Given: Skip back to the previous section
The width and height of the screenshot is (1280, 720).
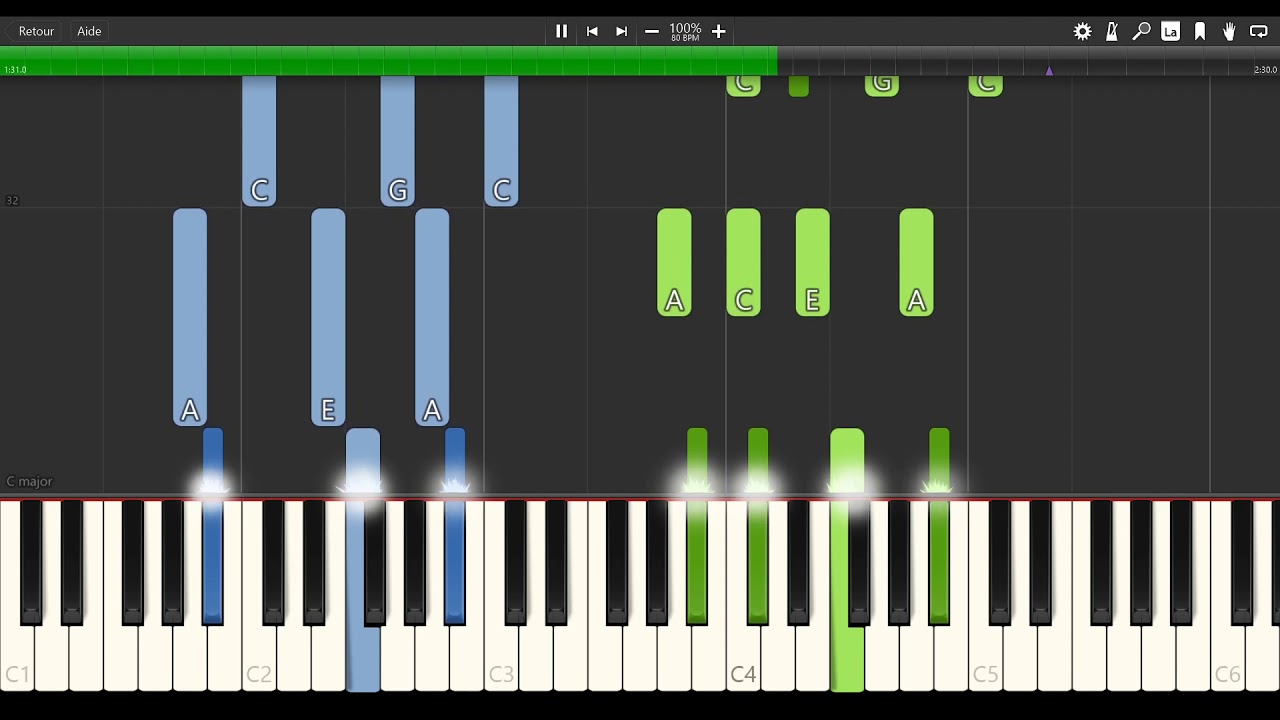Looking at the screenshot, I should click(592, 31).
